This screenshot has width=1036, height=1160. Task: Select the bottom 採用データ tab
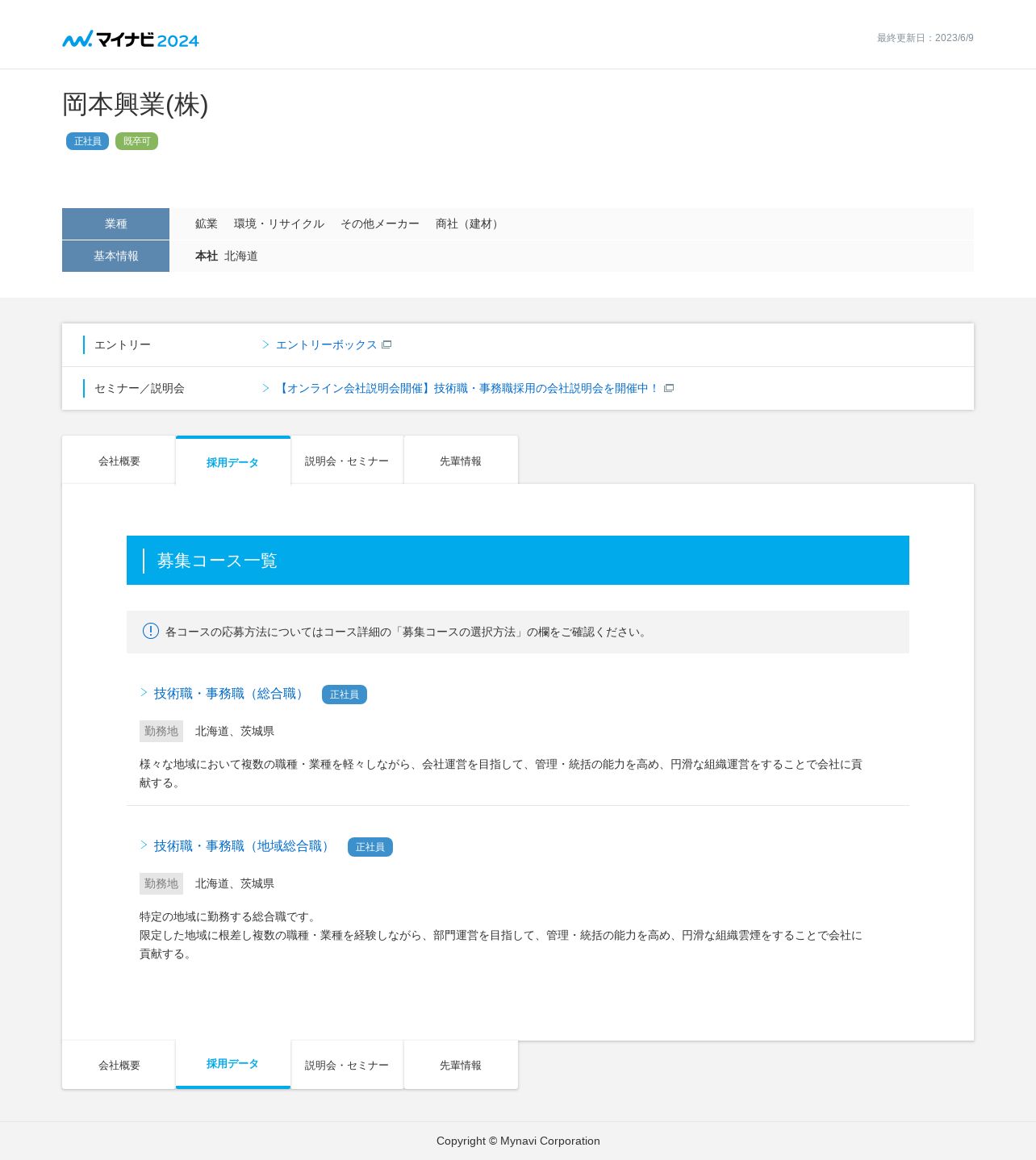coord(233,1064)
